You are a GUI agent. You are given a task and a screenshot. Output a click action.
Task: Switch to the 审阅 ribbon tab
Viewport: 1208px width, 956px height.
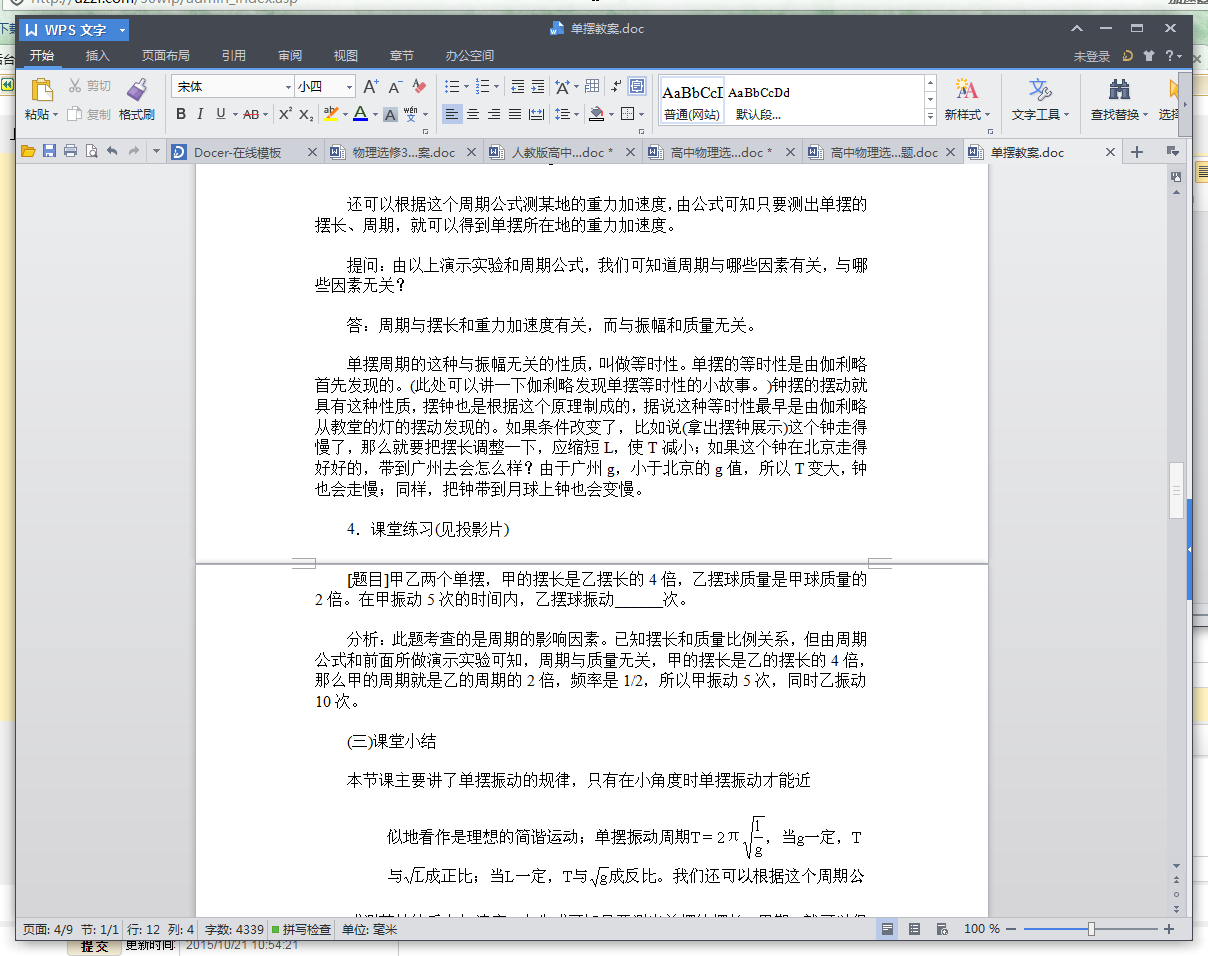coord(290,56)
